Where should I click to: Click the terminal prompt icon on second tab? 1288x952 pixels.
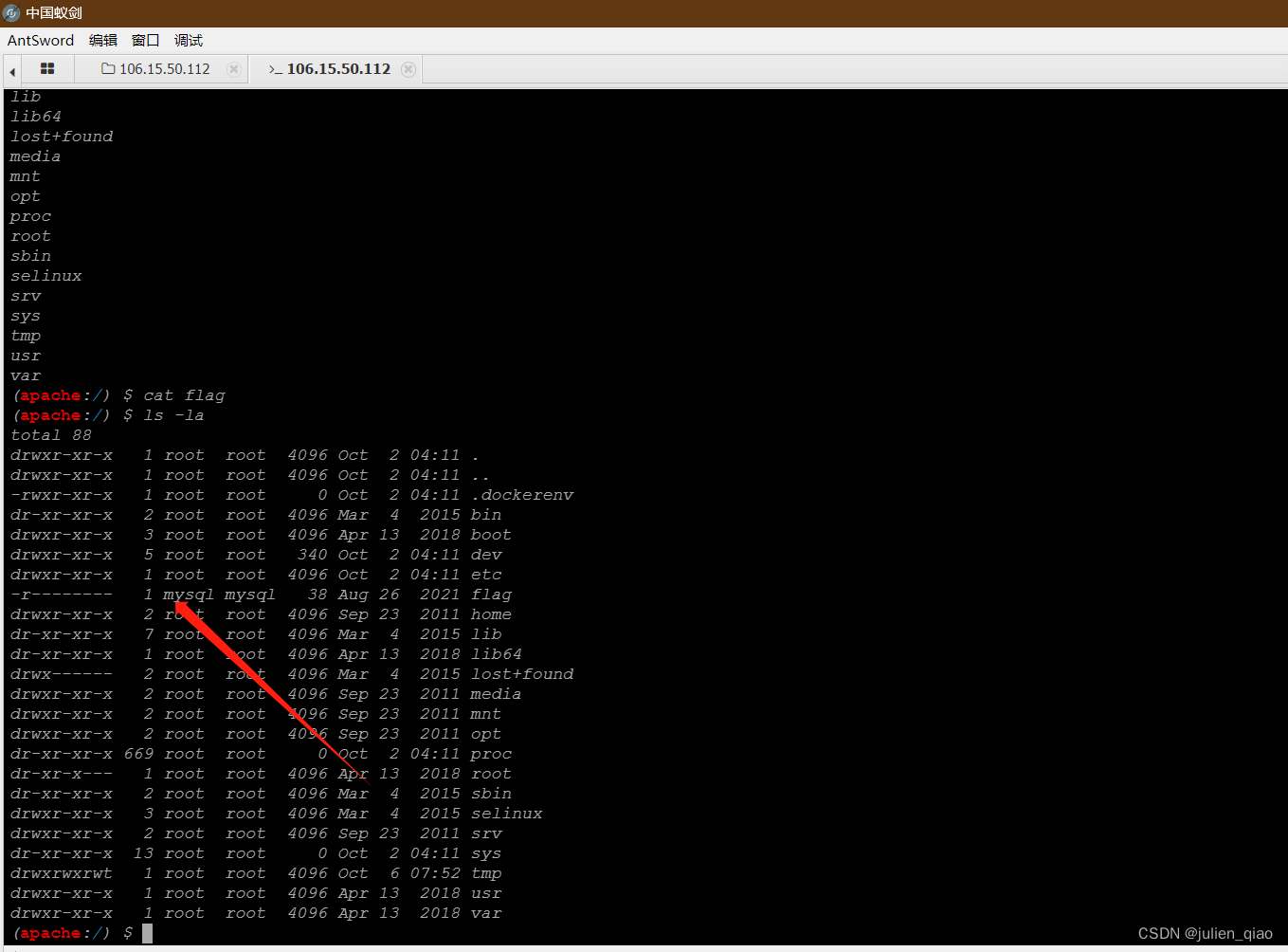[x=275, y=69]
